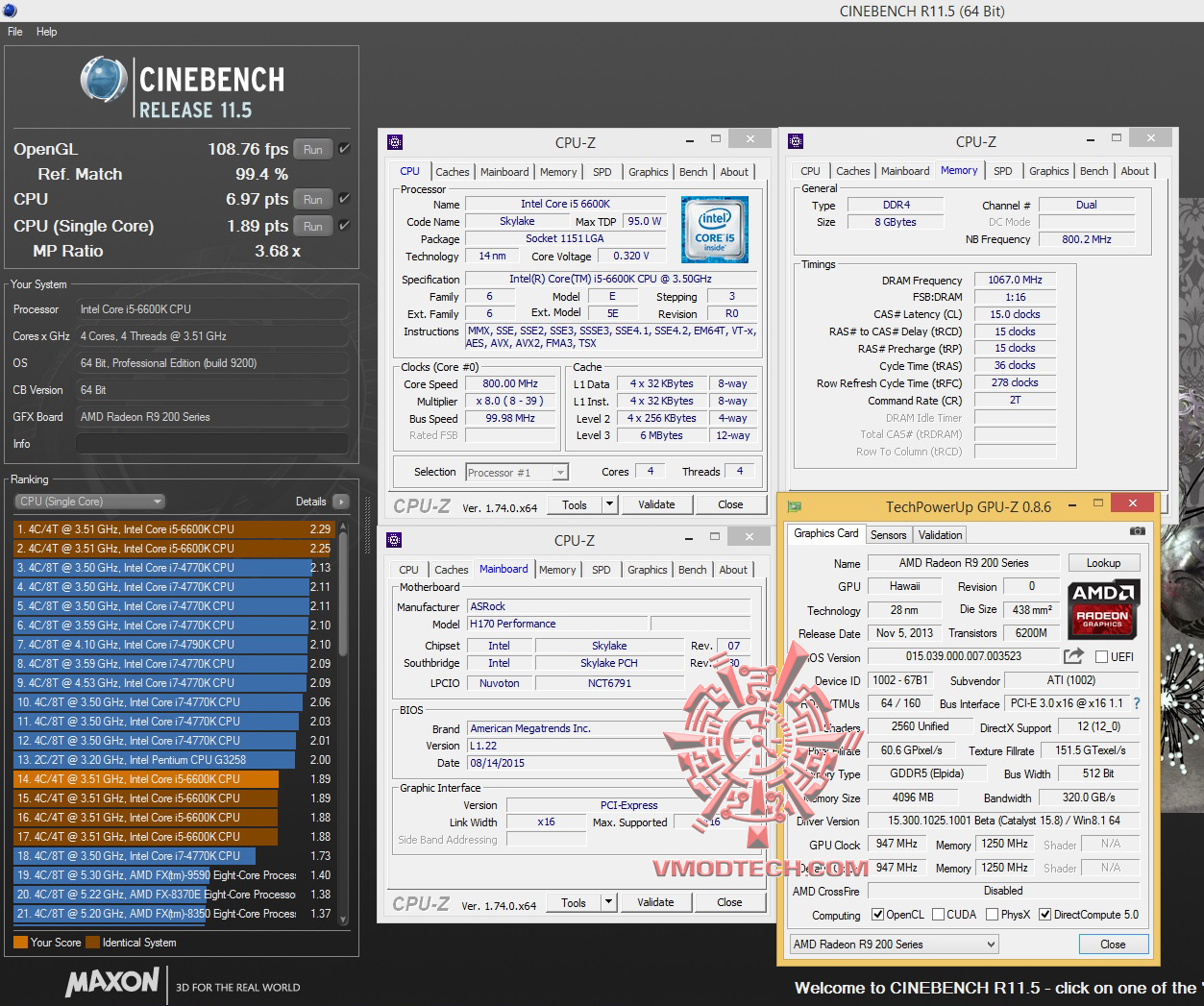This screenshot has height=1006, width=1204.
Task: Toggle the OpenCL checkbox
Action: (877, 915)
